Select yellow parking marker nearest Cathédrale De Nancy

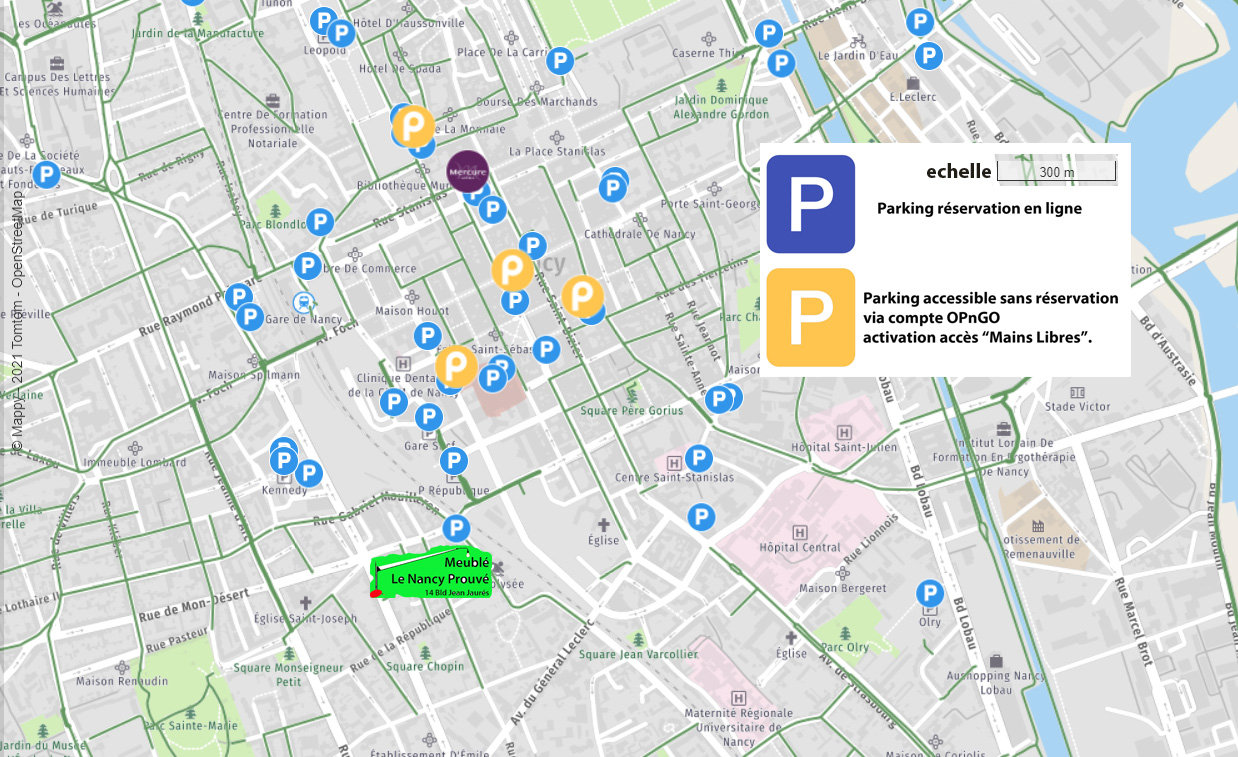pos(581,296)
